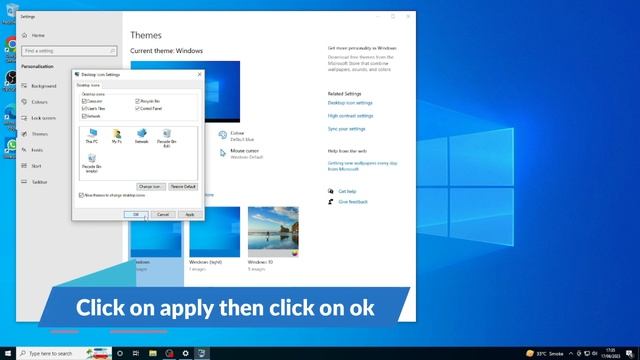Image resolution: width=640 pixels, height=360 pixels.
Task: Open the Taskbar settings page
Action: pos(35,182)
